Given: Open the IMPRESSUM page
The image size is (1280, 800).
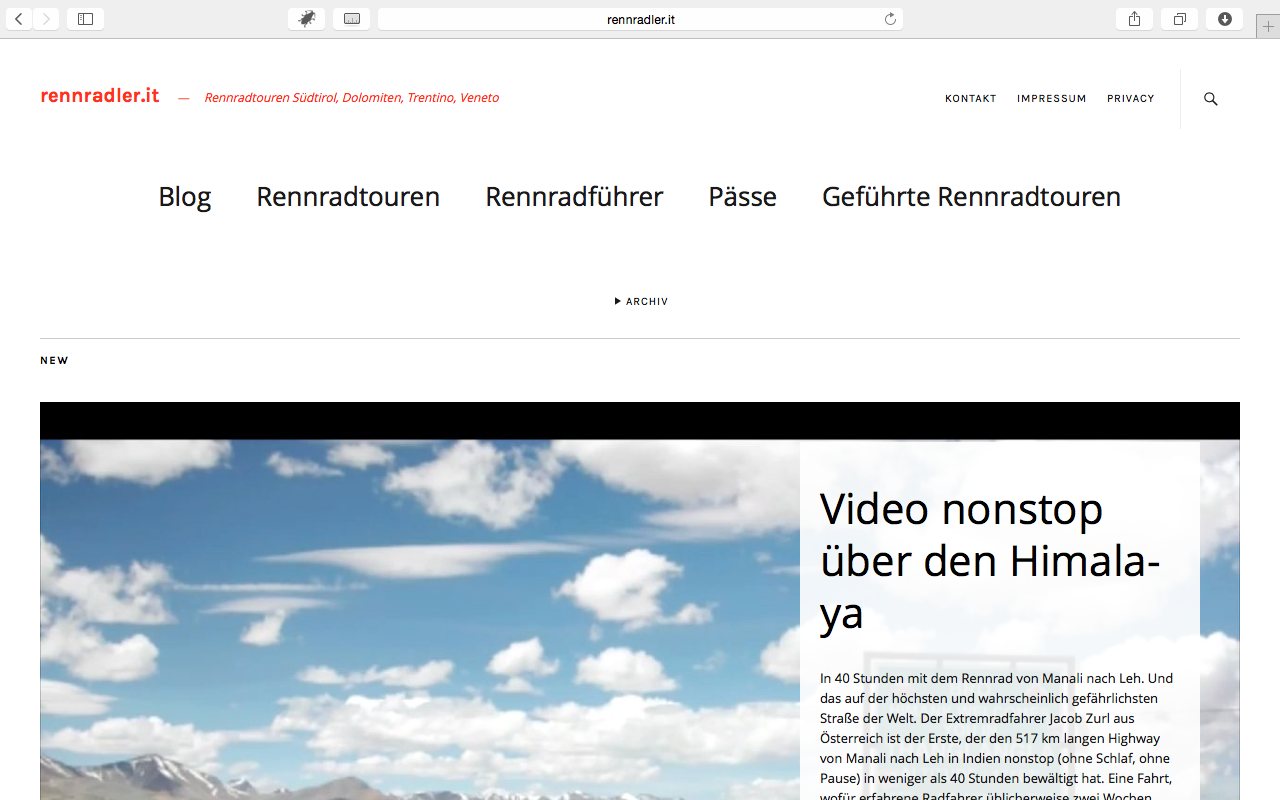Looking at the screenshot, I should (x=1051, y=98).
